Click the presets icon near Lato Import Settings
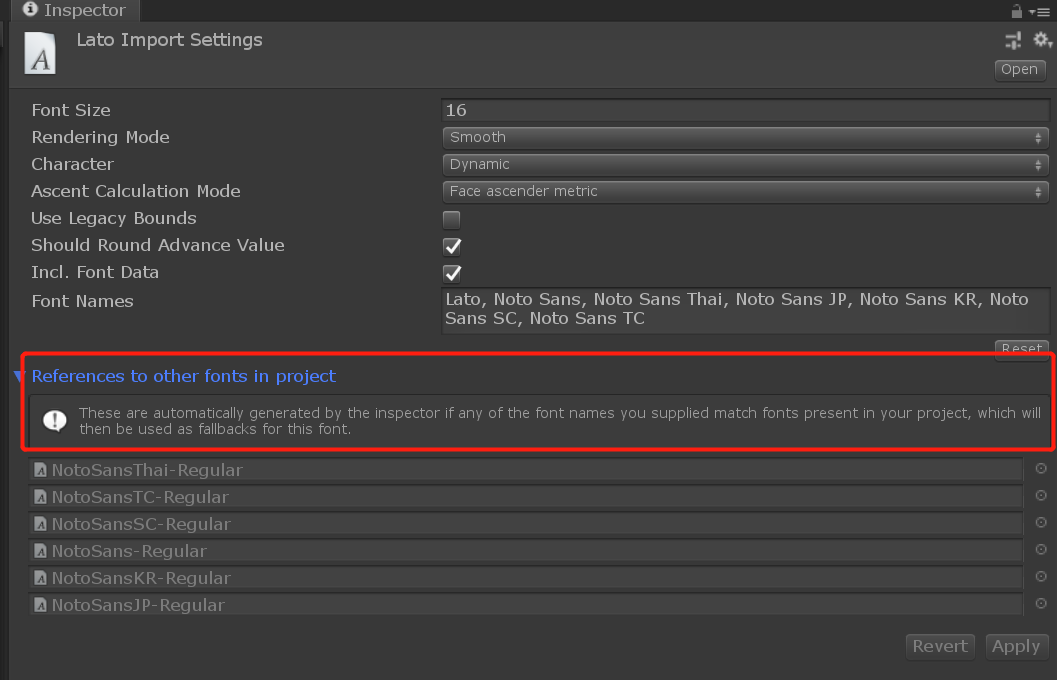Viewport: 1057px width, 680px height. tap(1012, 40)
